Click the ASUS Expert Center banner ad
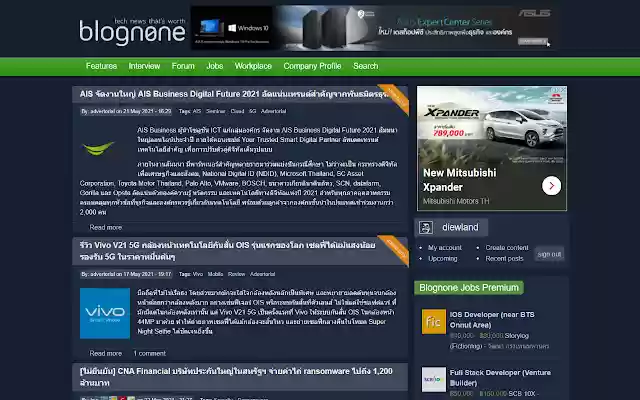The width and height of the screenshot is (640, 400). pyautogui.click(x=373, y=28)
